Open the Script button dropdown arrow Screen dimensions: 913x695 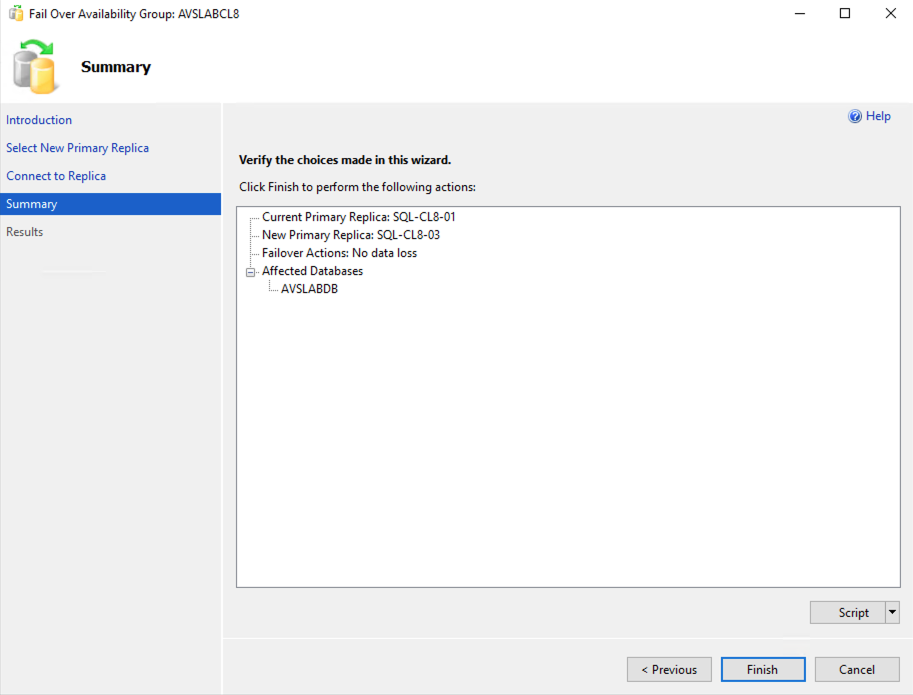[x=892, y=612]
